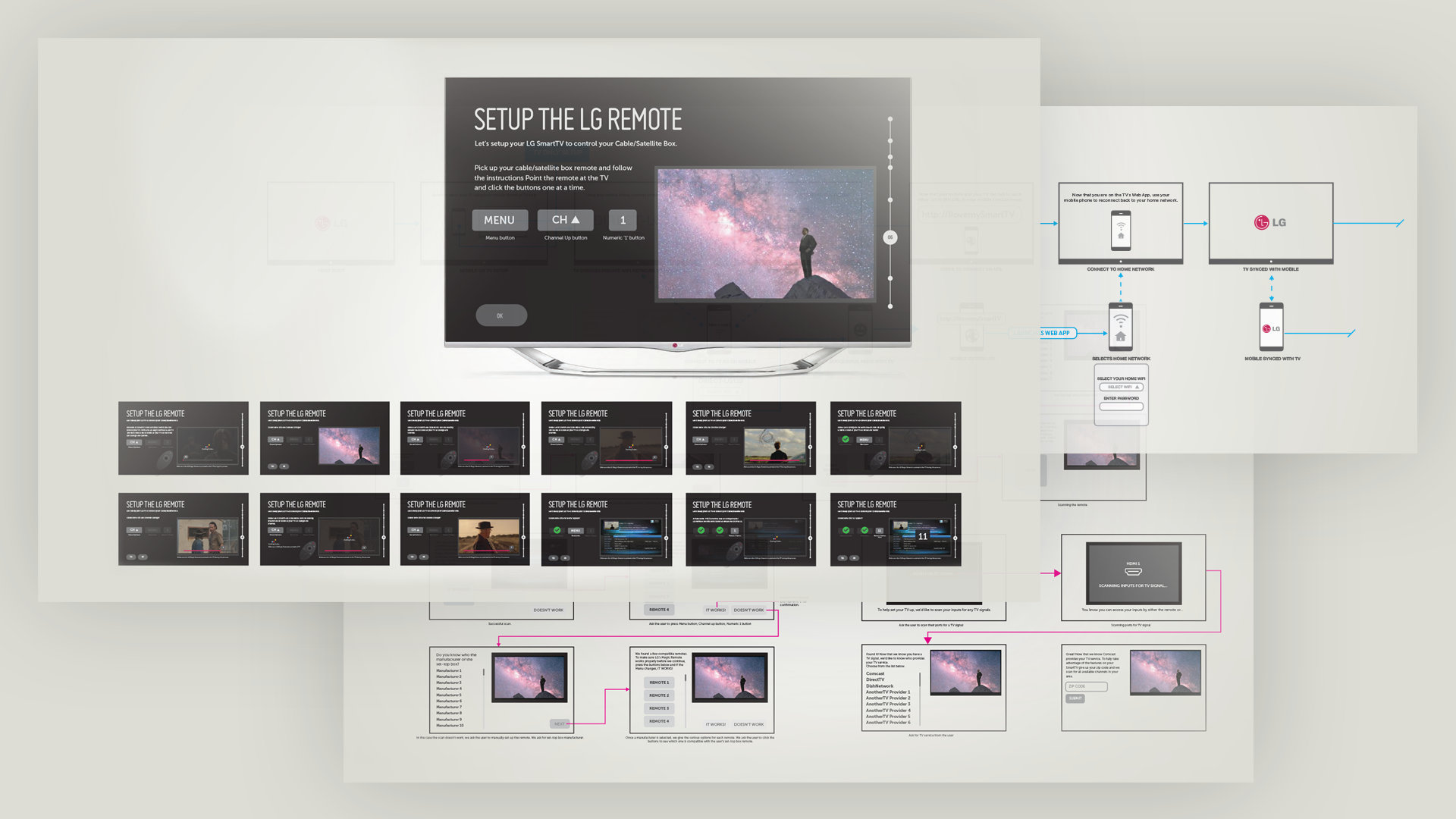
Task: Click the phone icon above Selects Home Network
Action: coord(1121,327)
